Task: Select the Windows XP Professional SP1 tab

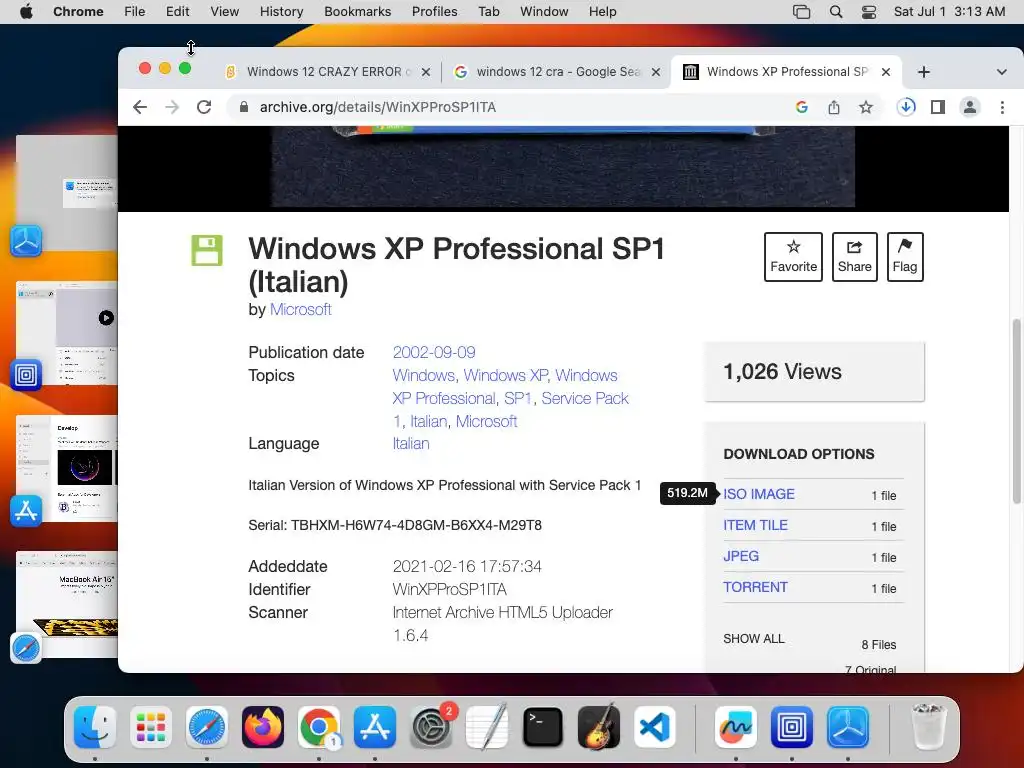Action: coord(786,72)
